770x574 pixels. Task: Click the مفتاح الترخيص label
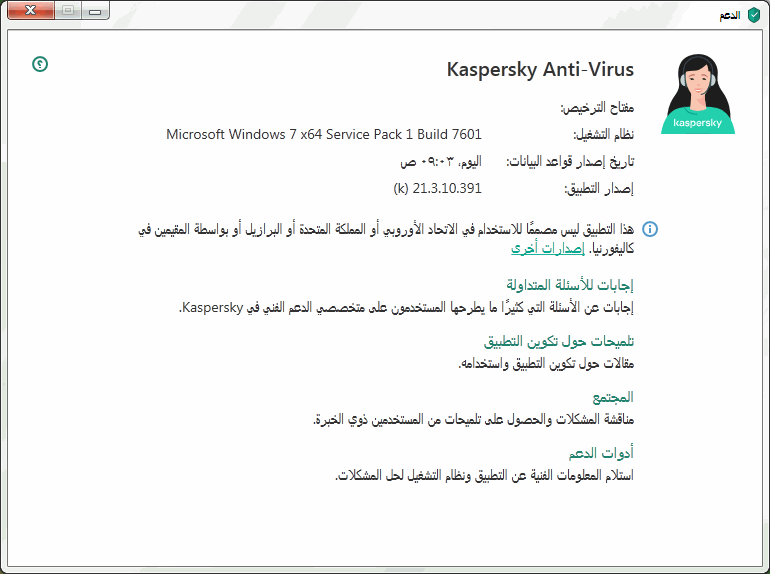click(597, 108)
